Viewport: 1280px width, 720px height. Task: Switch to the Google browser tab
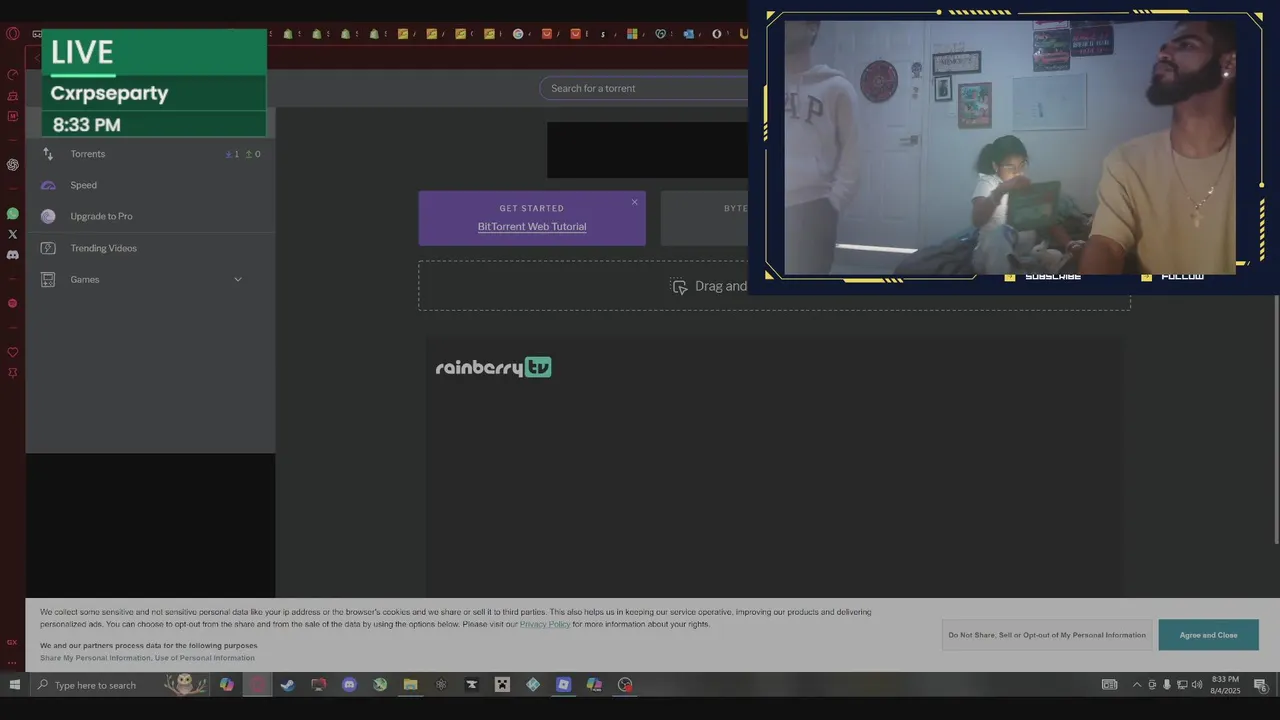518,34
